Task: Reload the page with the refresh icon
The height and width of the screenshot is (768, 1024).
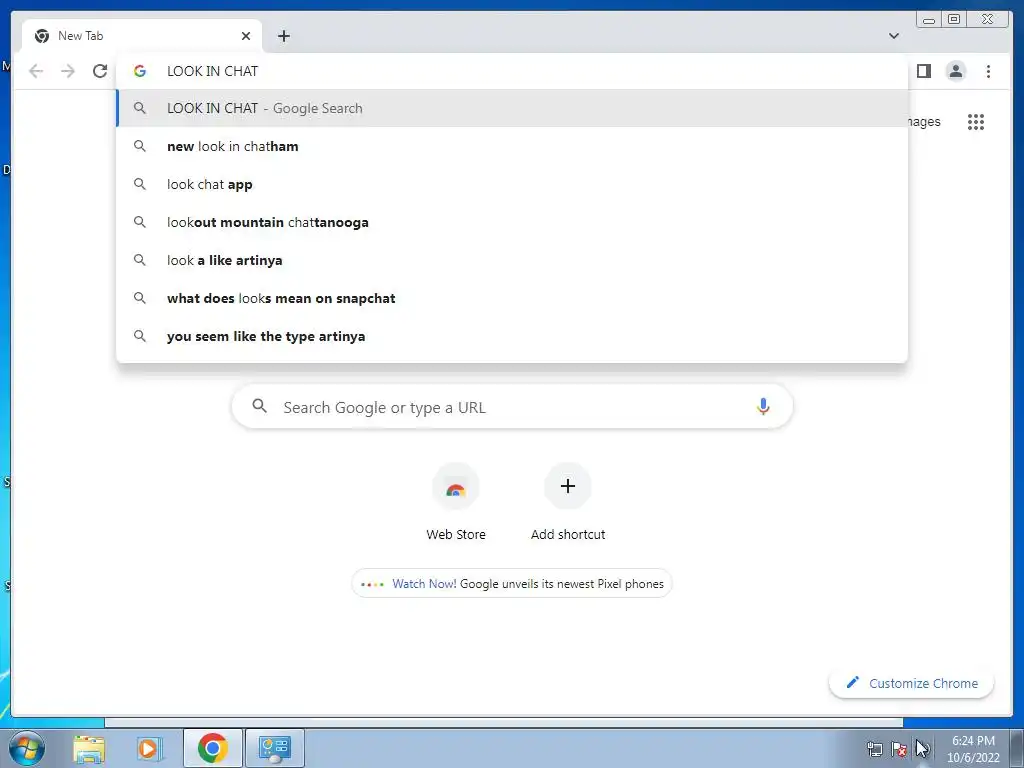Action: pos(100,71)
